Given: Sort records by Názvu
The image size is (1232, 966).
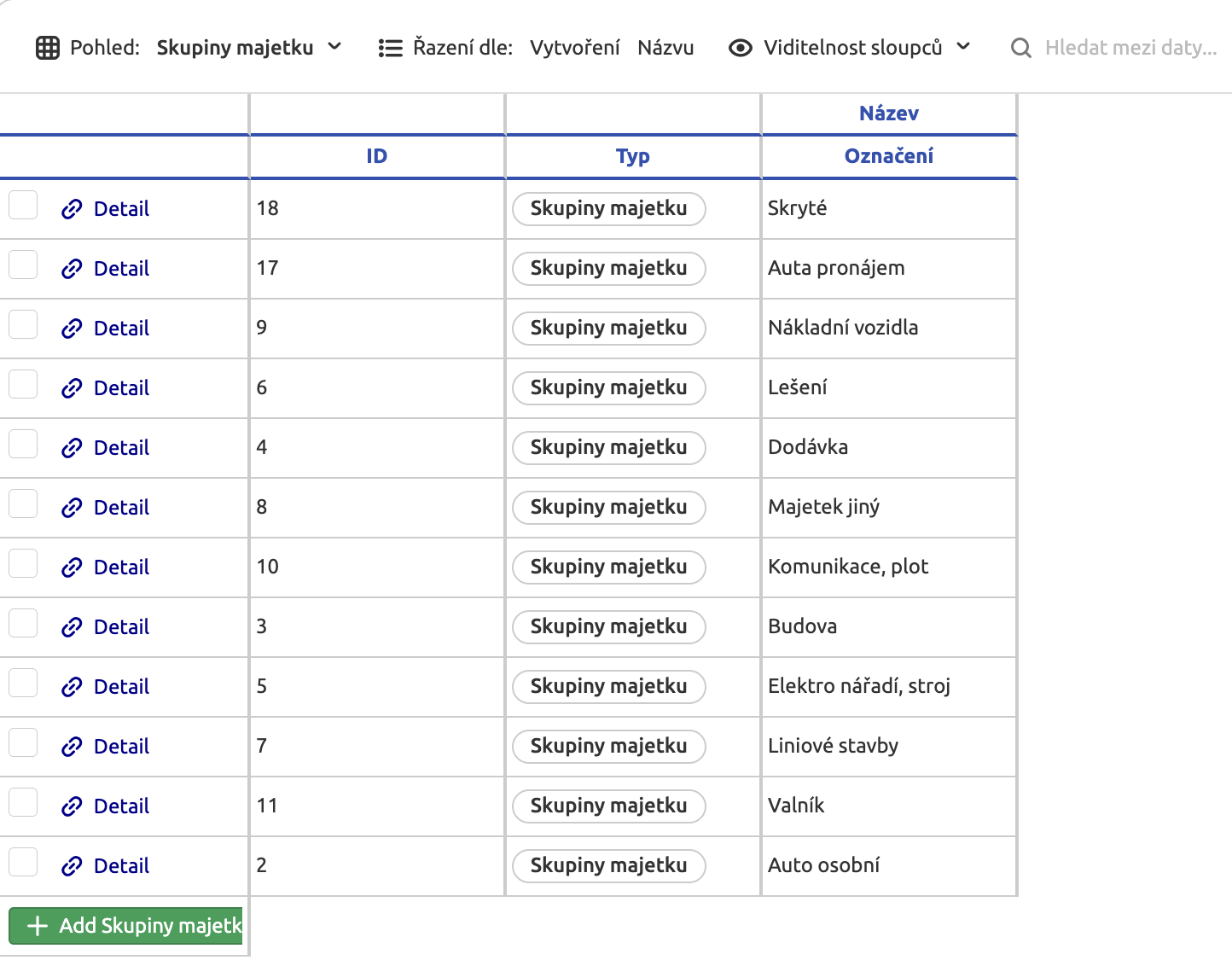Looking at the screenshot, I should coord(665,48).
